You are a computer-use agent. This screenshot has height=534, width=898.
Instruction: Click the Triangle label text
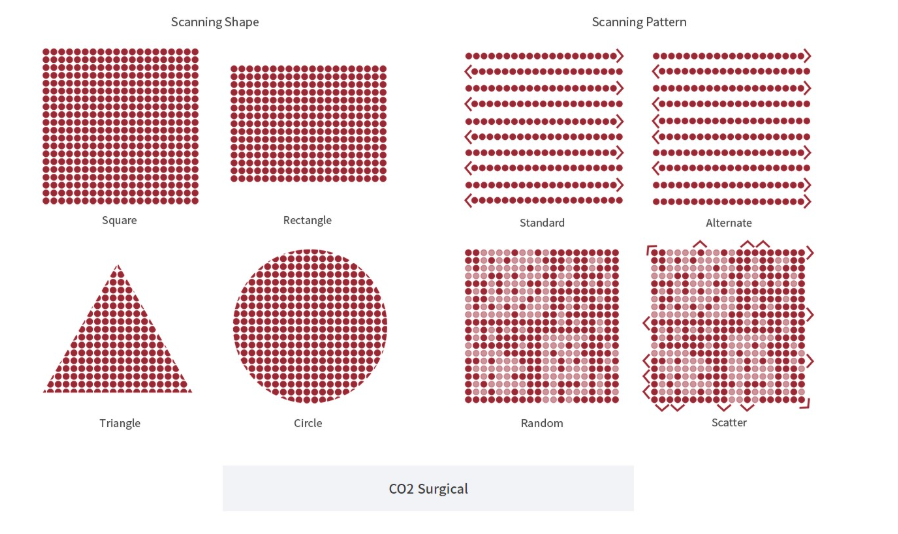point(120,423)
